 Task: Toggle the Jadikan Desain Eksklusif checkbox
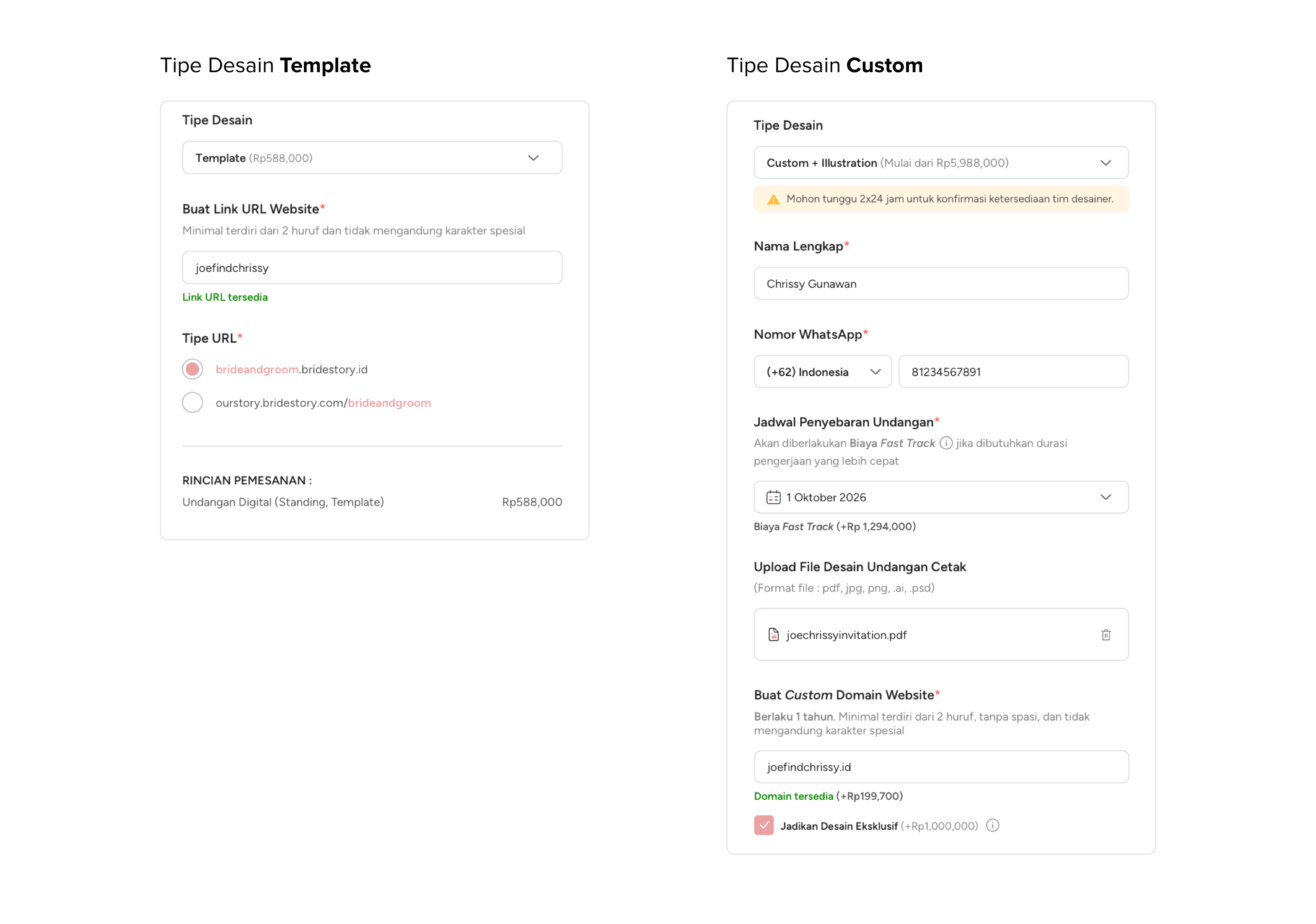click(764, 825)
